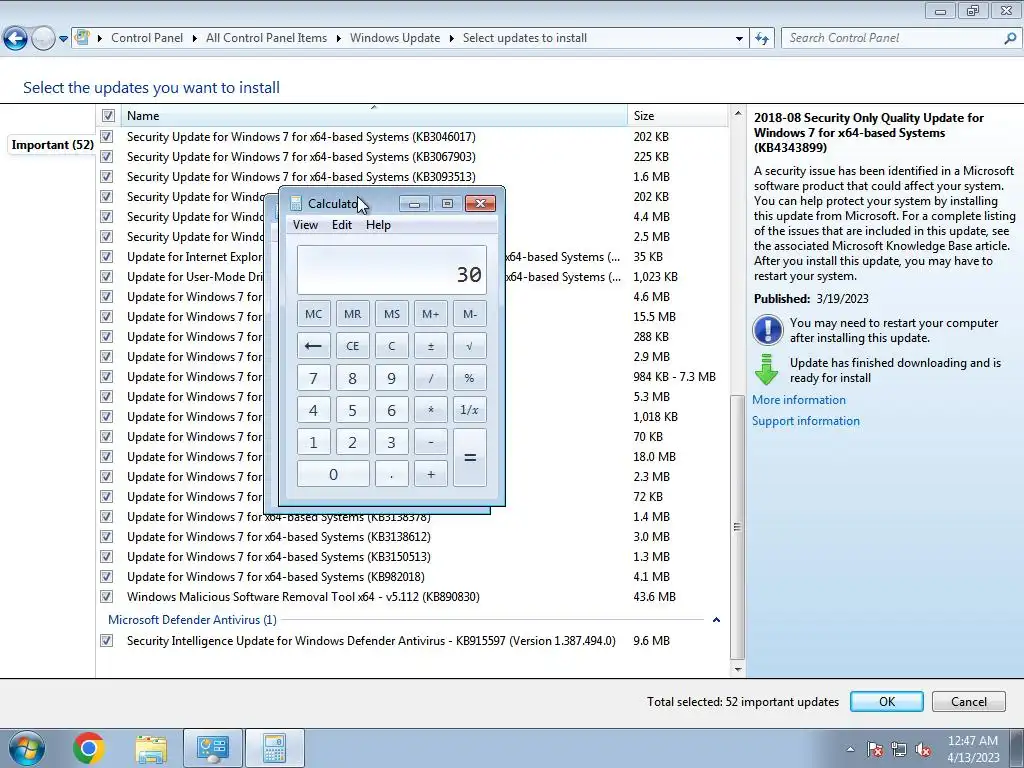Open Windows Explorer from the taskbar

pyautogui.click(x=151, y=749)
